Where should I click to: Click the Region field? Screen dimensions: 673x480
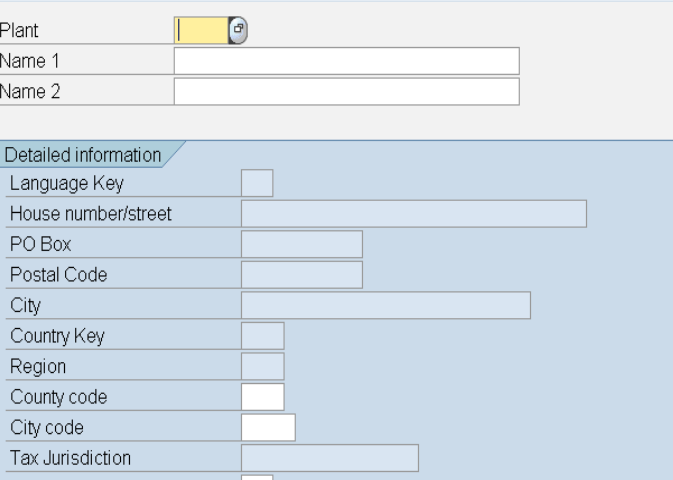[x=263, y=366]
